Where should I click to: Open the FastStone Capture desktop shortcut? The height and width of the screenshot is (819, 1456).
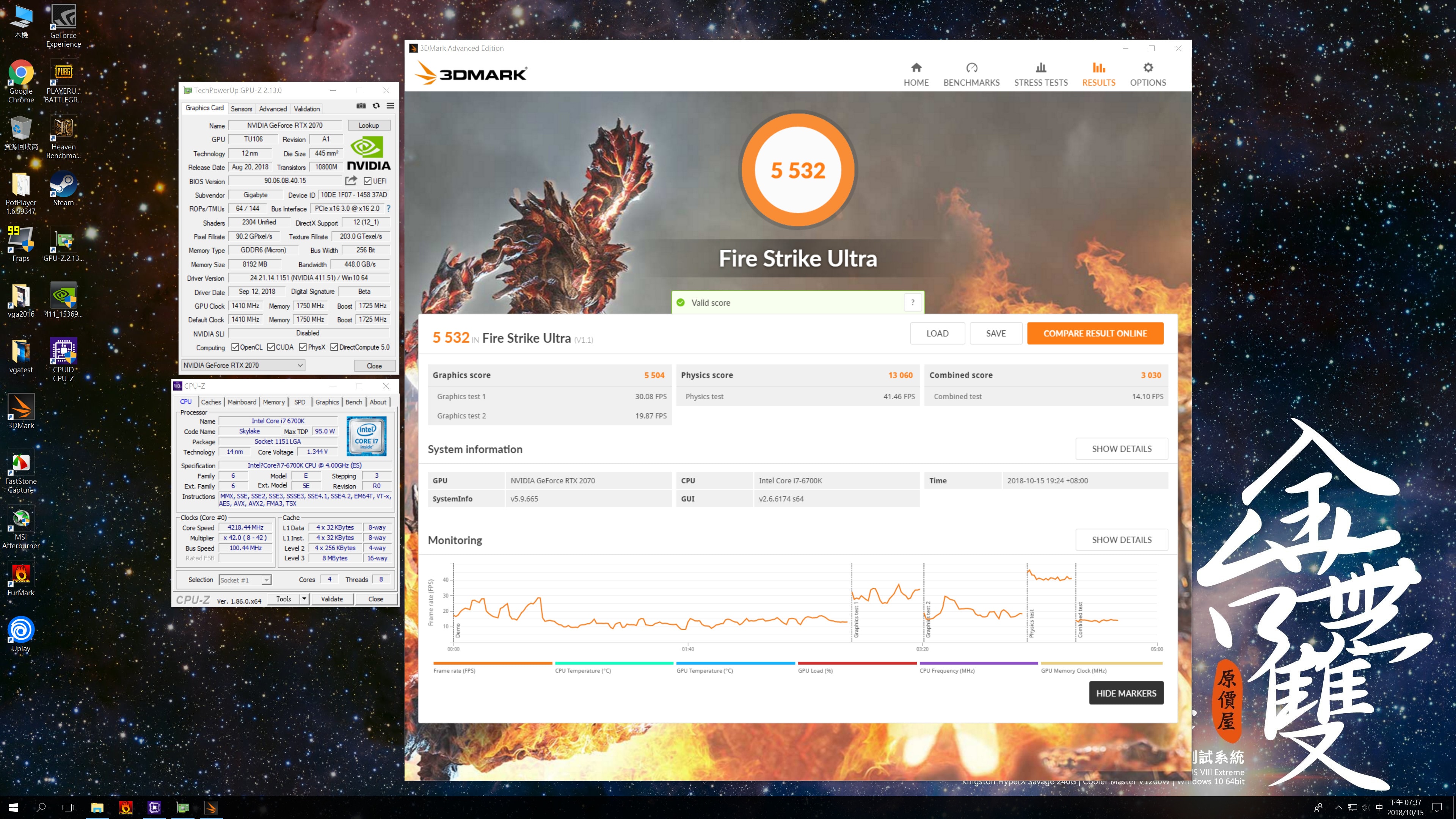21,472
